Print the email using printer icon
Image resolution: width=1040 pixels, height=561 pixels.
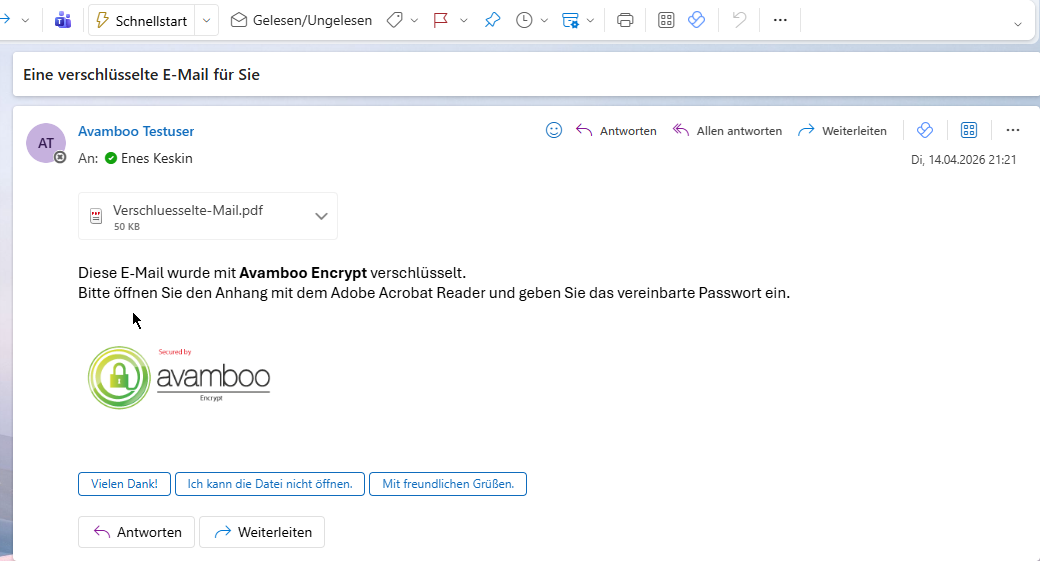click(x=625, y=21)
